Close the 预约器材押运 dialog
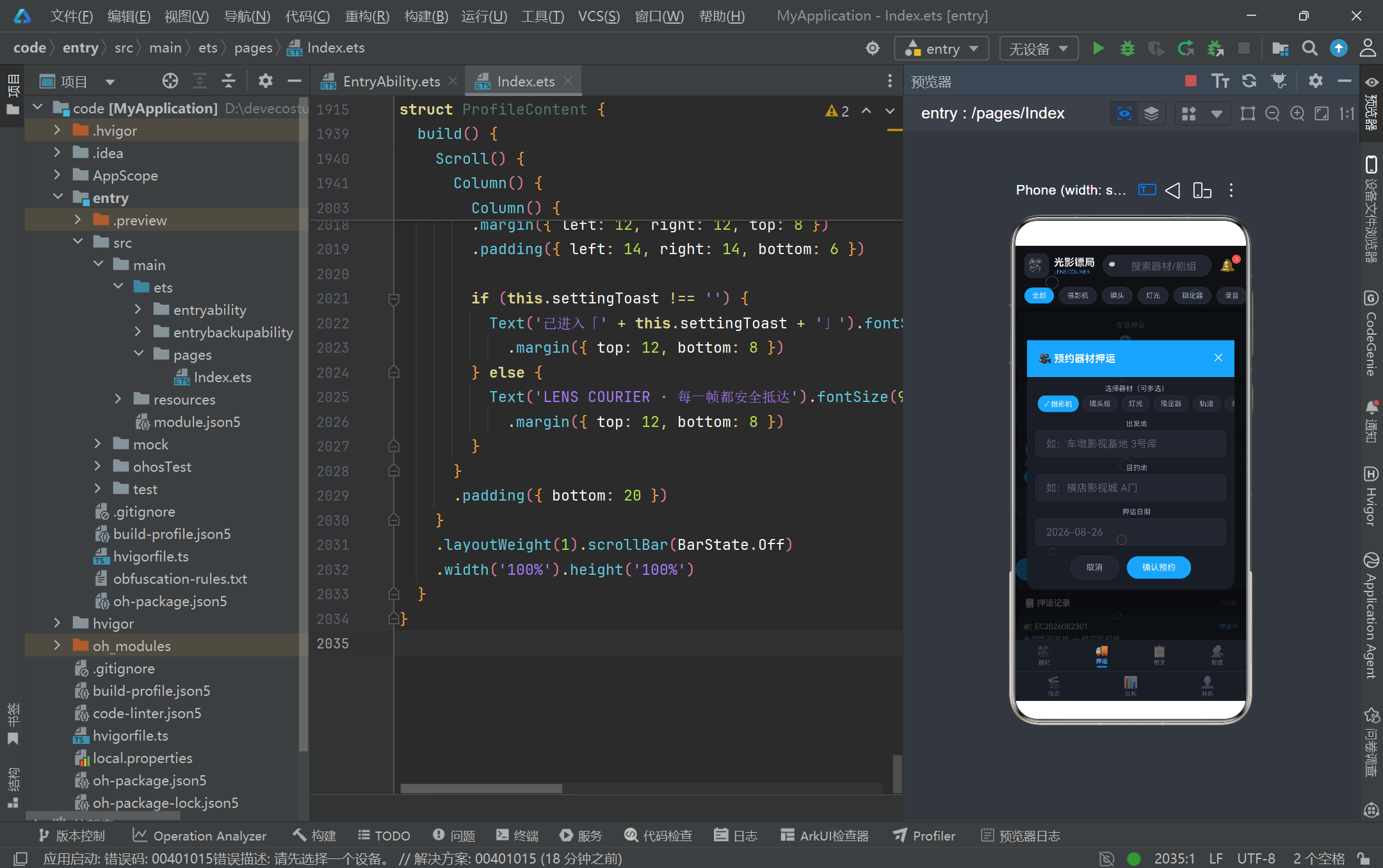This screenshot has height=868, width=1383. pos(1218,358)
